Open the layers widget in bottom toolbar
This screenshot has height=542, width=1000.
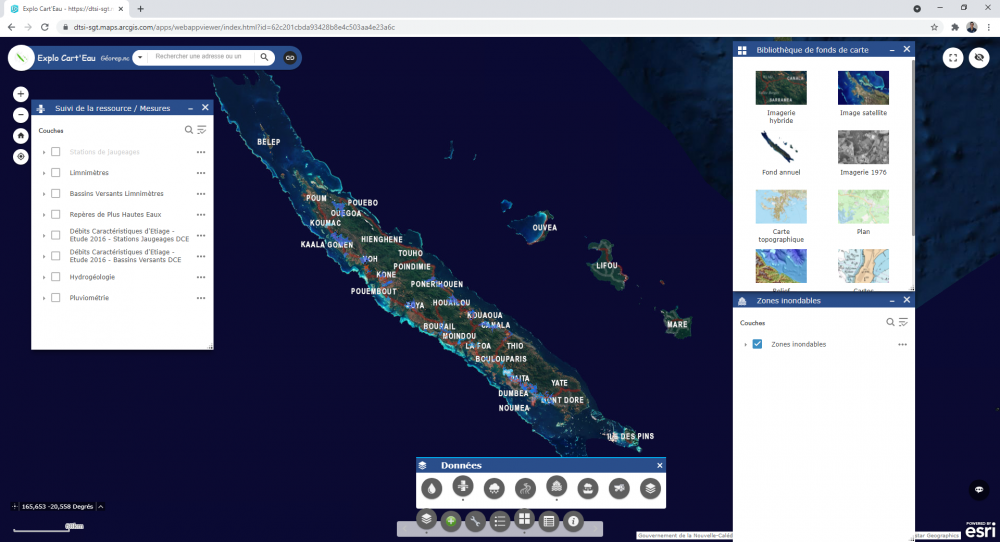[427, 519]
